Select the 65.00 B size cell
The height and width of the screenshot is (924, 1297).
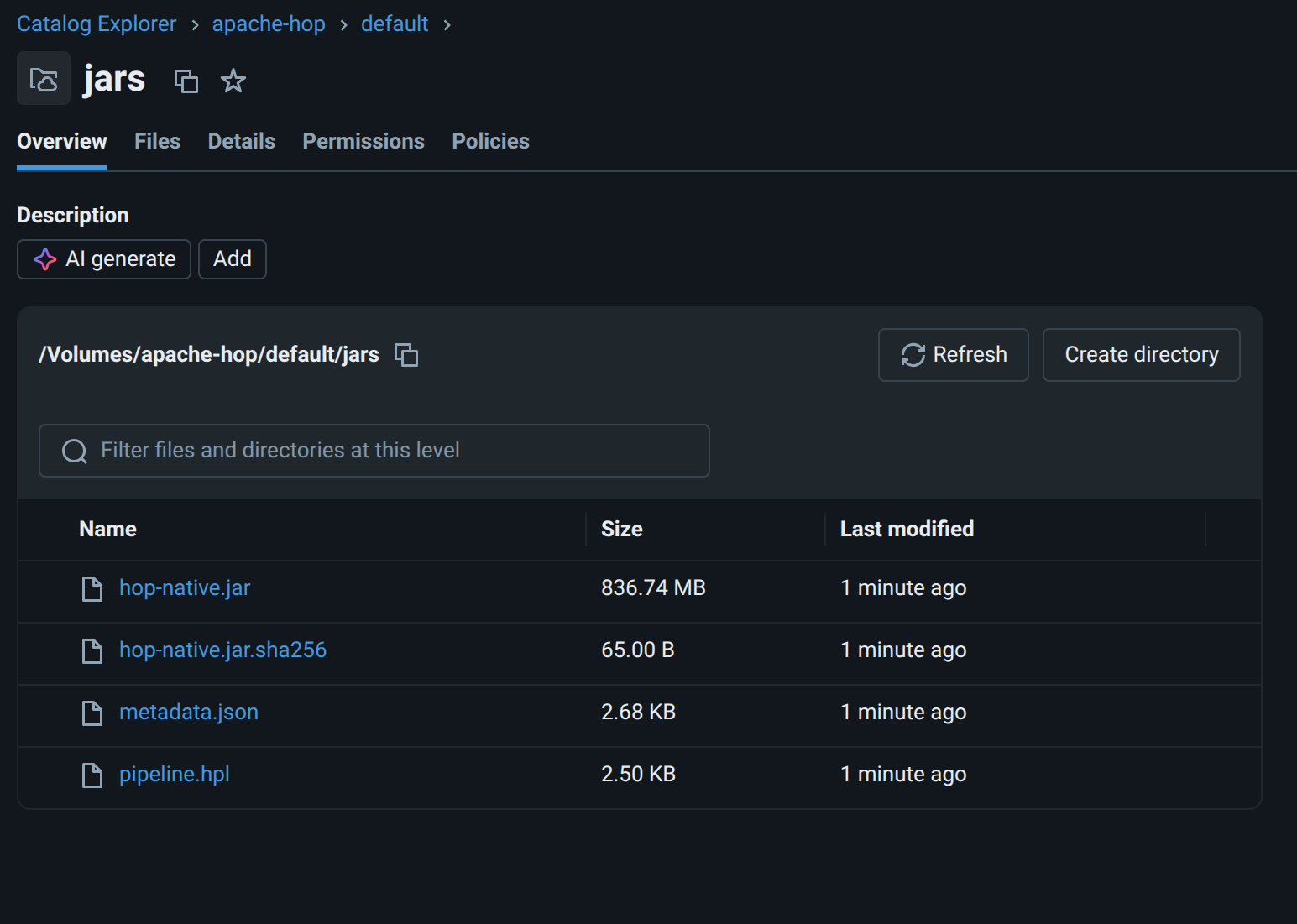(x=638, y=650)
